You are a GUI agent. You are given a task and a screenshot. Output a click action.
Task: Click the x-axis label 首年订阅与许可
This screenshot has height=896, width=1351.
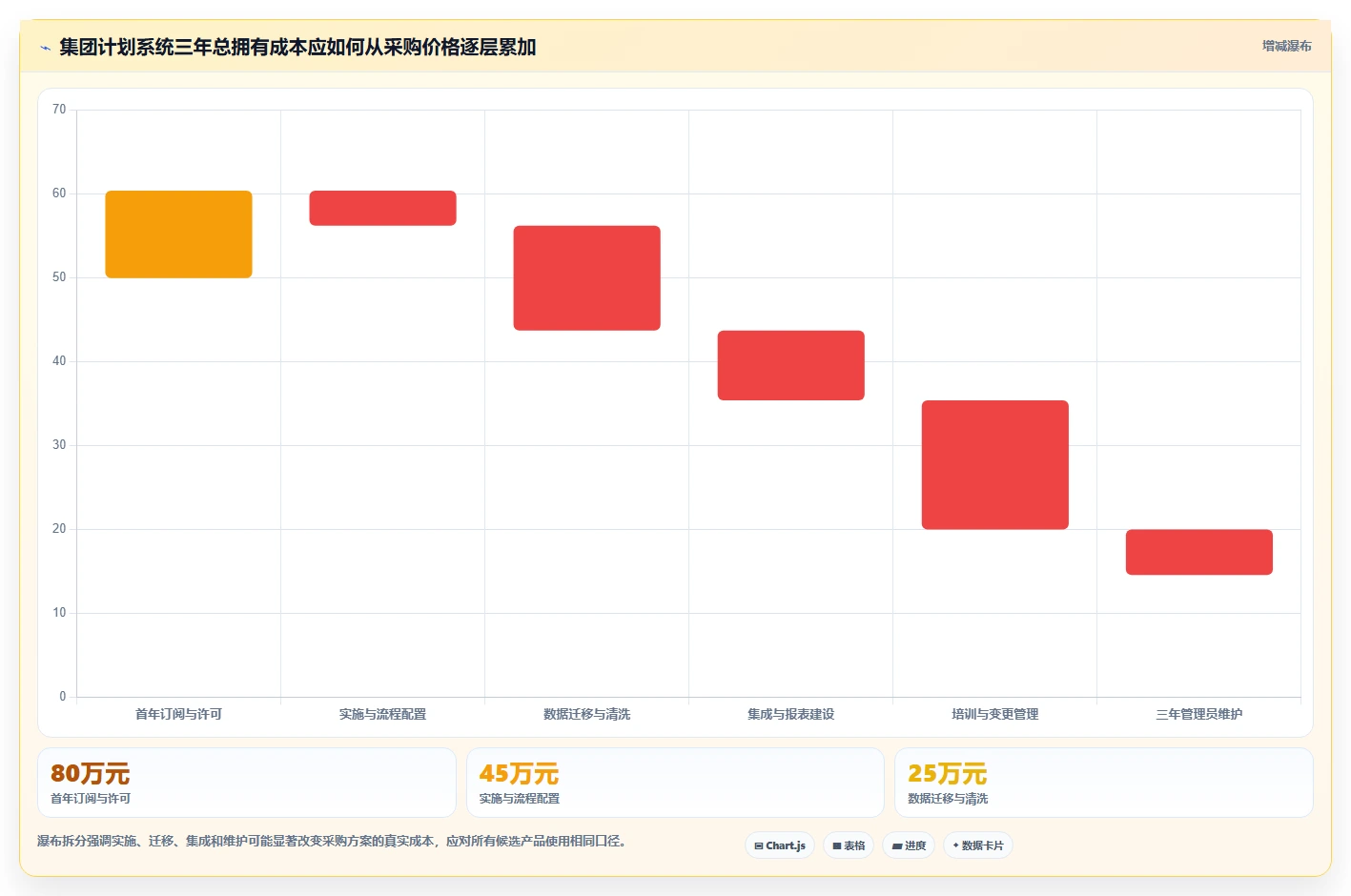pos(178,714)
